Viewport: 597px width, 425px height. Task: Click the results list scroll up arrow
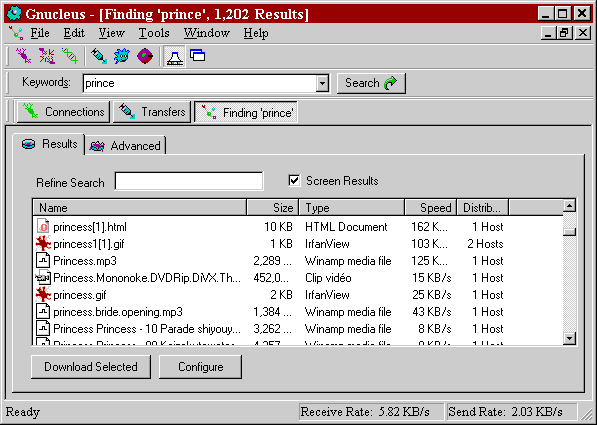[570, 206]
